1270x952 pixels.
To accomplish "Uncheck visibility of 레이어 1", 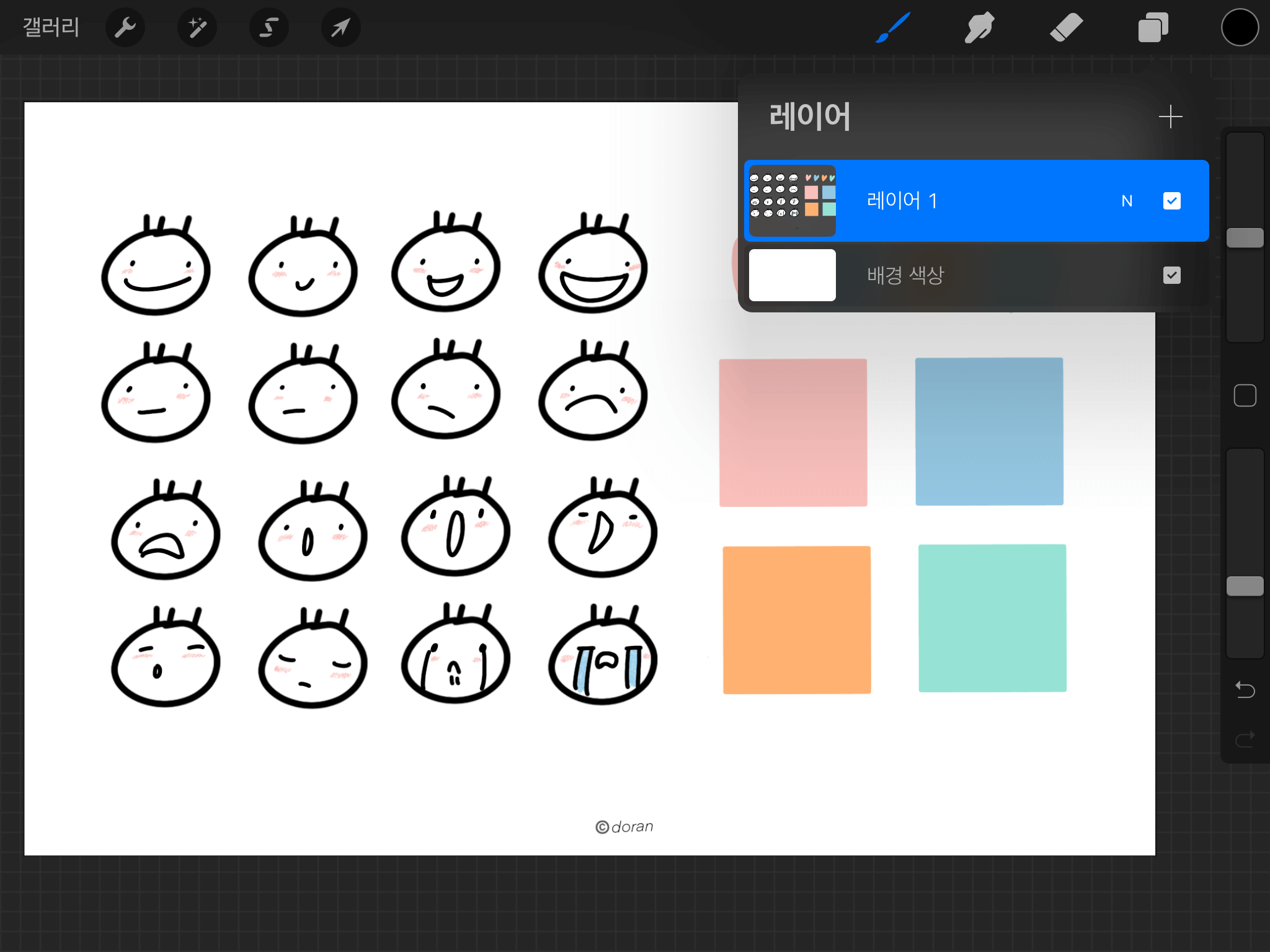I will point(1171,201).
